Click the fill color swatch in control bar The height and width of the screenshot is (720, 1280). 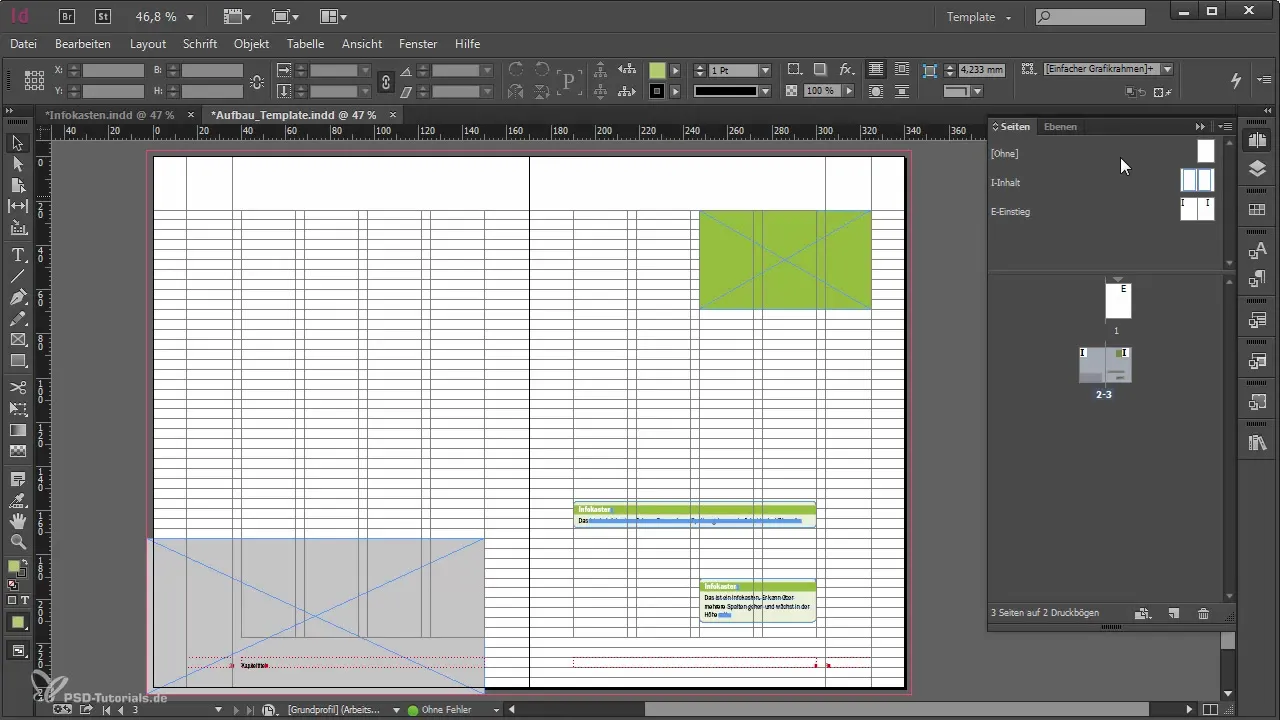coord(657,70)
